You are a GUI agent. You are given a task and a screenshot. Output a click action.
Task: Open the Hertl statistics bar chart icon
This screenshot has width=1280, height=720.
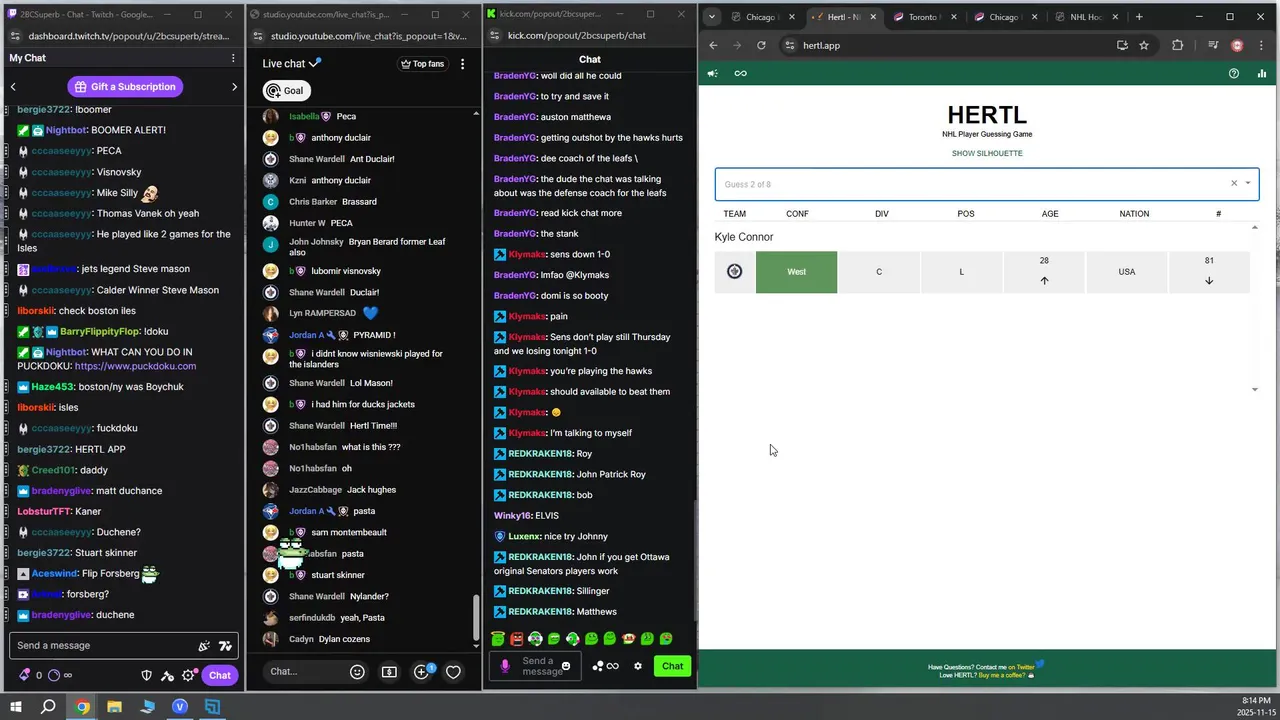(1262, 73)
